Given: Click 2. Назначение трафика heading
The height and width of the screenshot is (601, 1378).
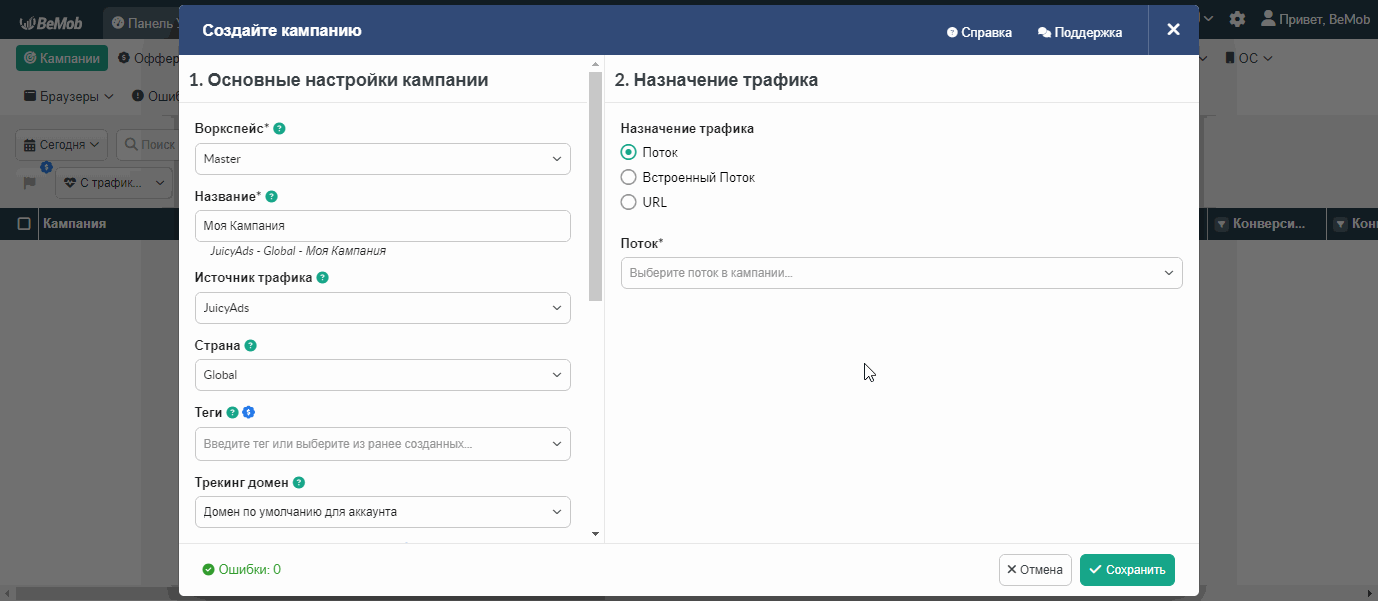Looking at the screenshot, I should click(x=717, y=80).
